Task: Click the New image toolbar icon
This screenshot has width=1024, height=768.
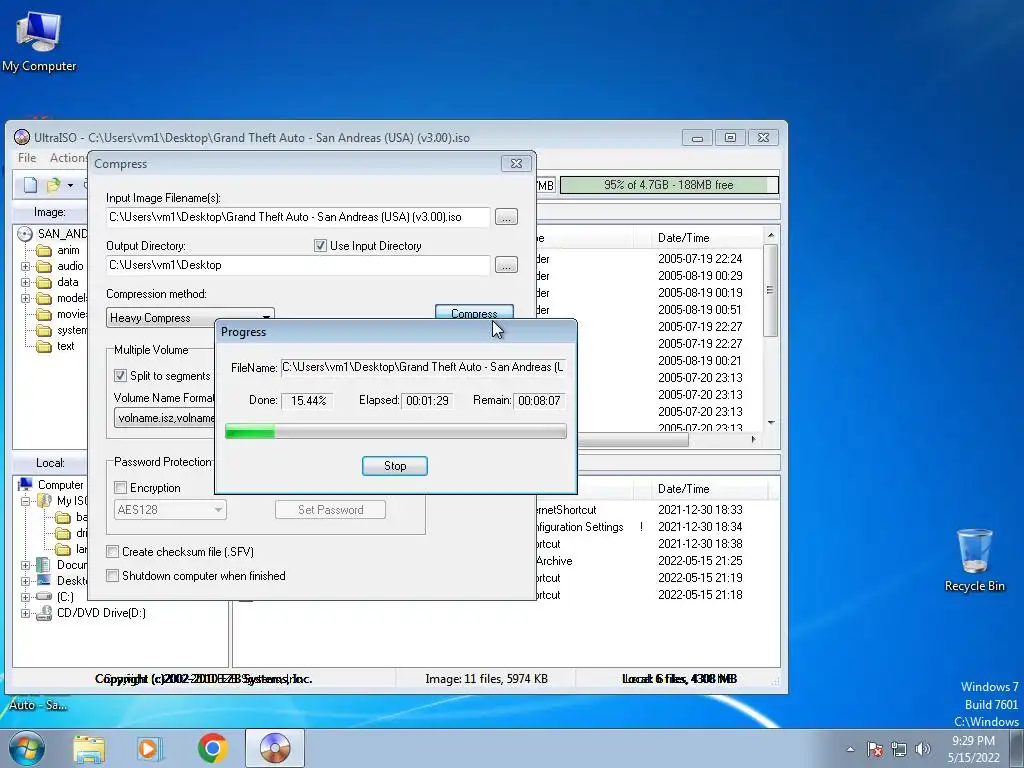Action: pos(30,185)
